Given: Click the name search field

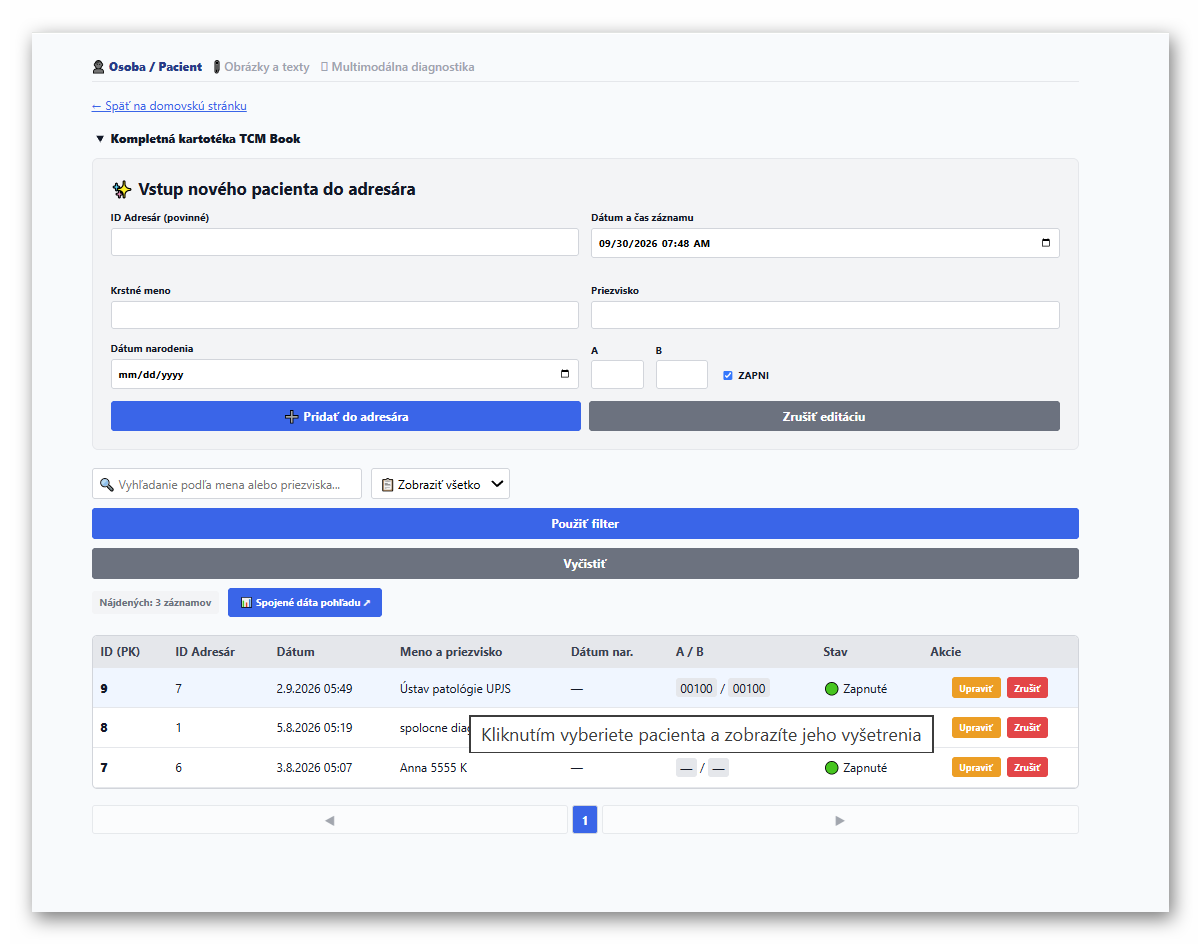Looking at the screenshot, I should point(227,484).
